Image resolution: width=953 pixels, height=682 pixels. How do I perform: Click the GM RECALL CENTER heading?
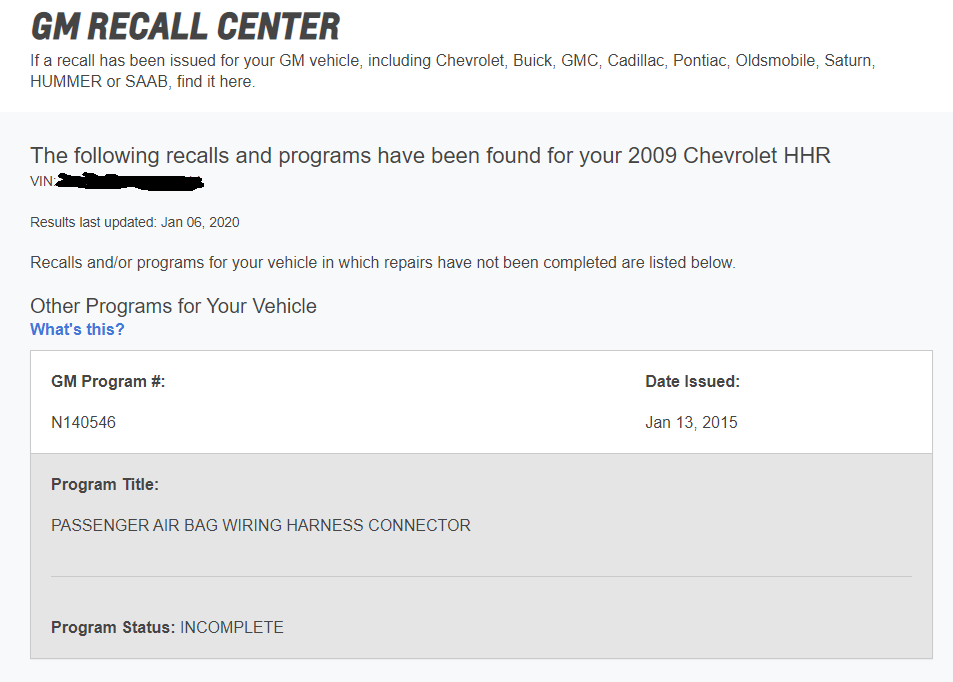tap(185, 26)
